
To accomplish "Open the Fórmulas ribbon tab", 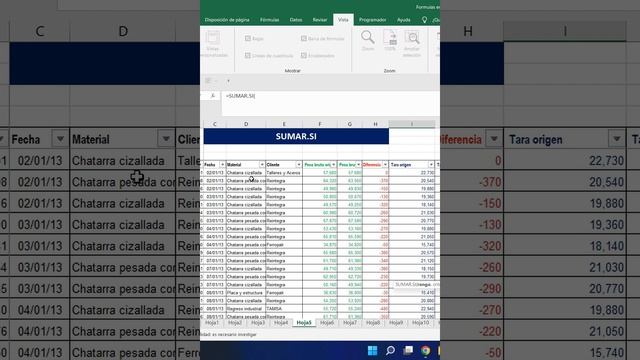I will pyautogui.click(x=269, y=20).
